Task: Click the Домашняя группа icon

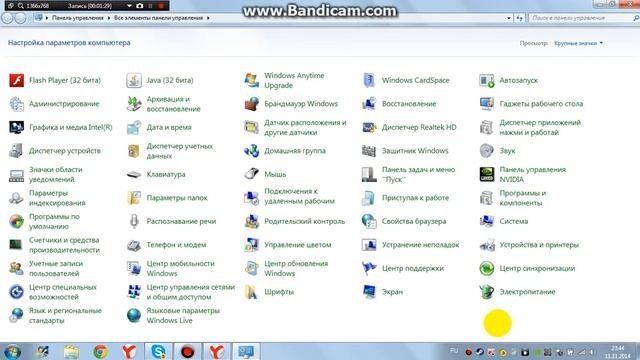Action: coord(251,151)
